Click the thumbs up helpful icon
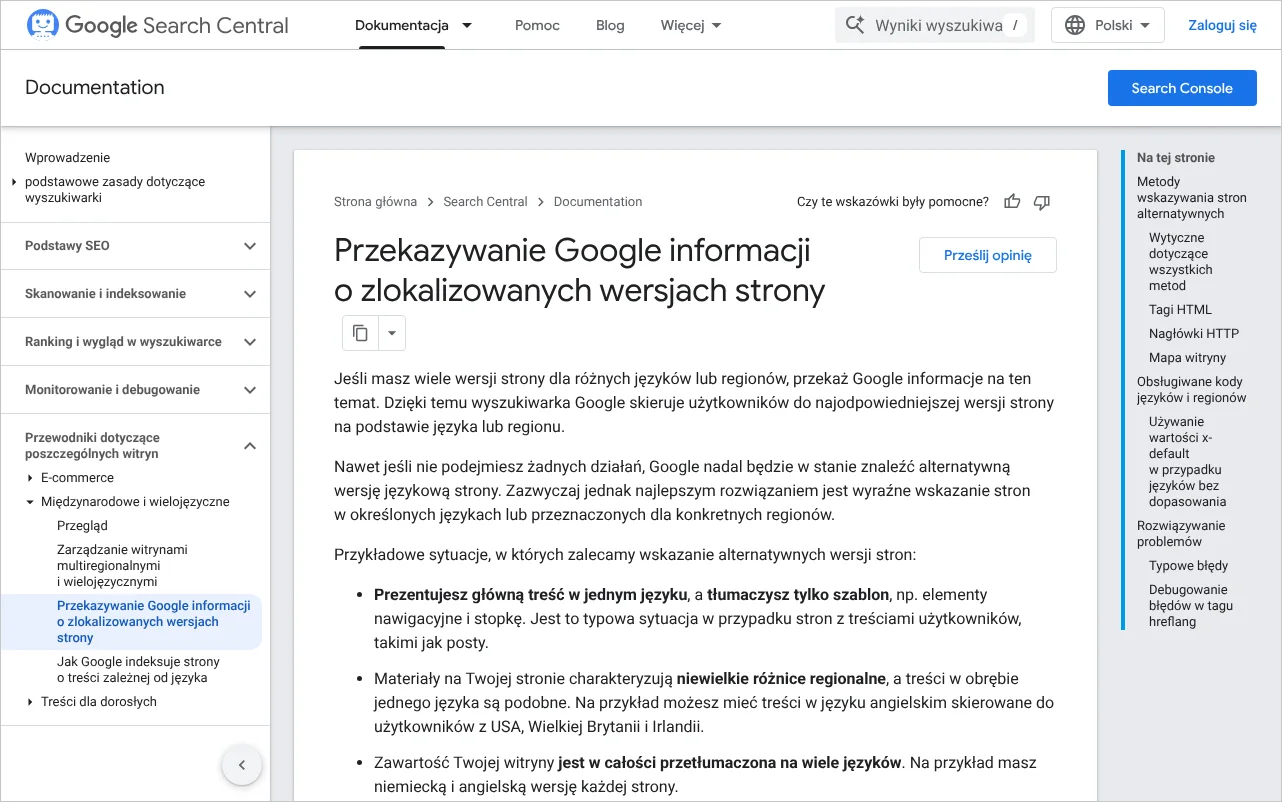 [1012, 202]
